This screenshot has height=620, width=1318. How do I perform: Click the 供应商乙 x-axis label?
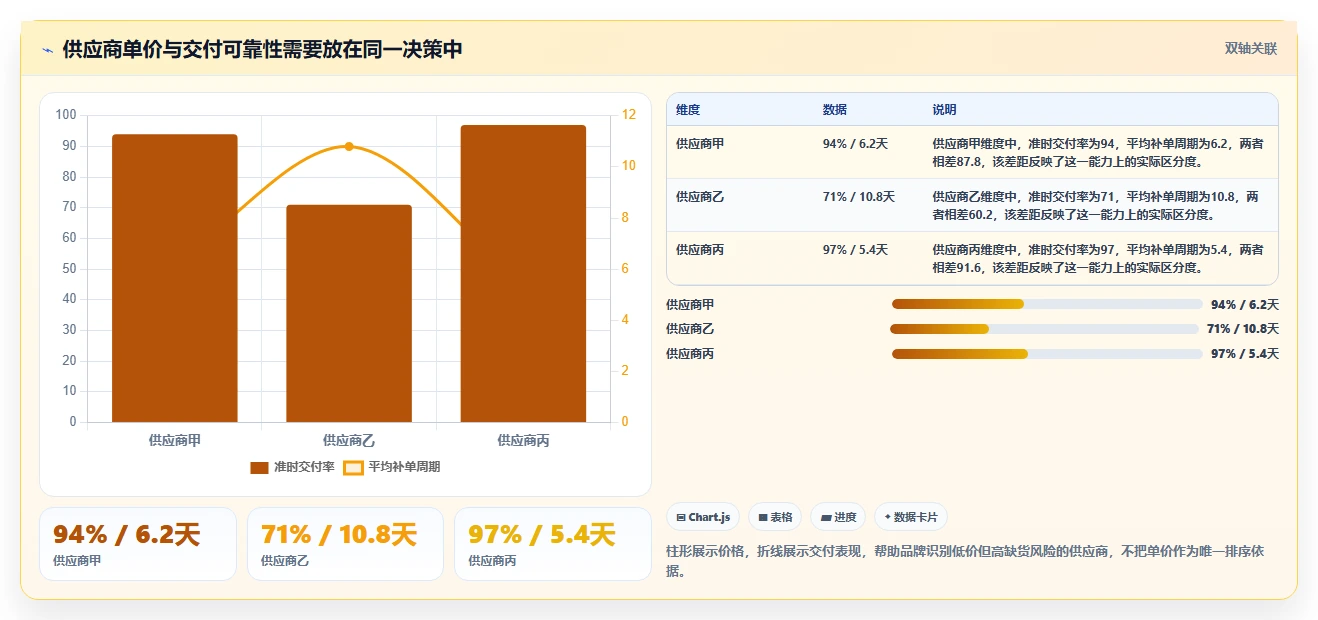[349, 440]
